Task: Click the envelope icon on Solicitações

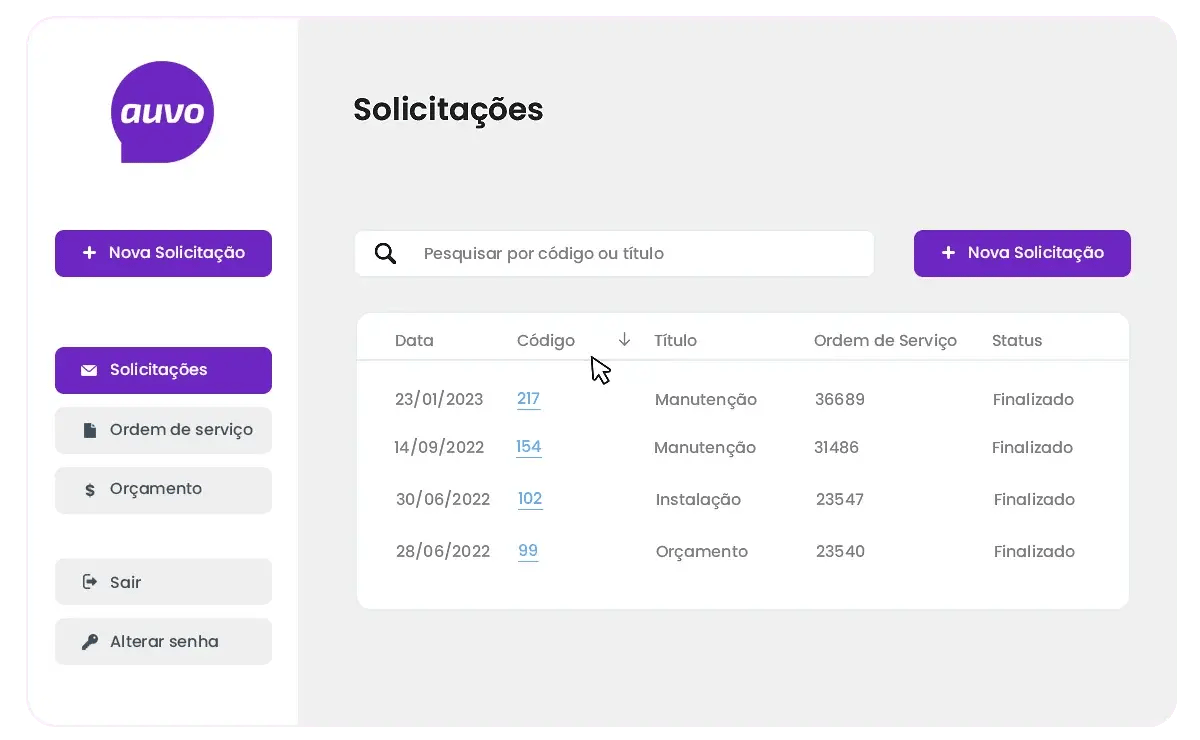Action: click(89, 370)
